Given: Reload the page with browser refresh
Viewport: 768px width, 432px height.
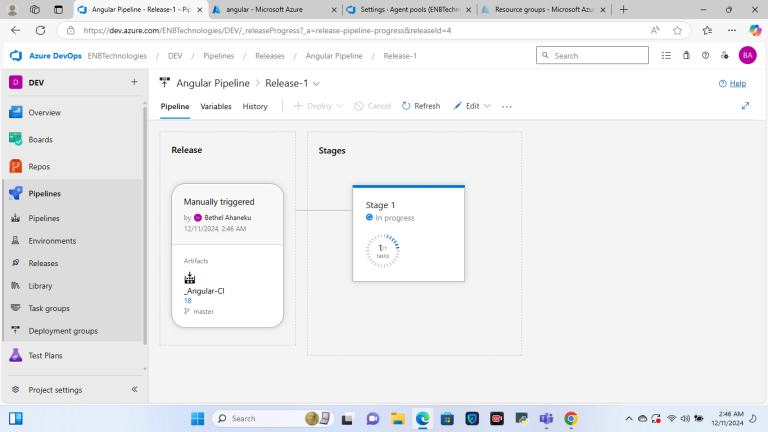Looking at the screenshot, I should [40, 30].
